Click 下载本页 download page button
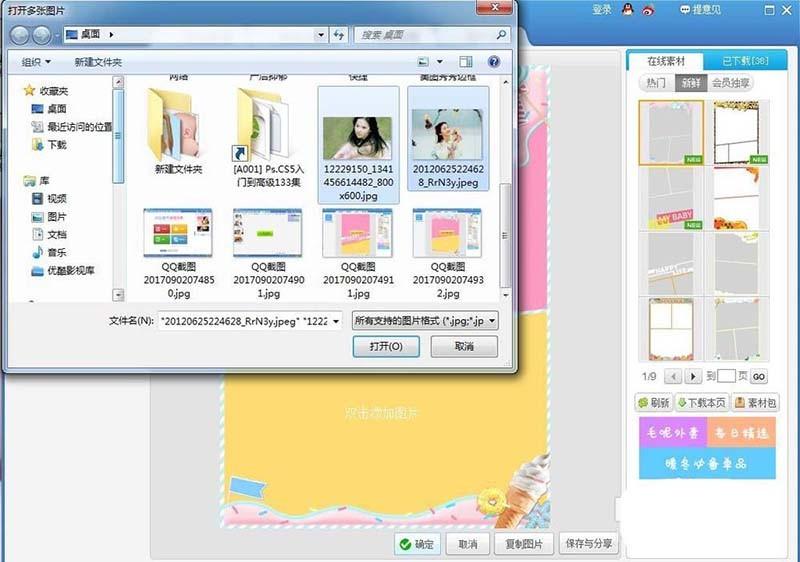The width and height of the screenshot is (800, 562). pos(701,403)
